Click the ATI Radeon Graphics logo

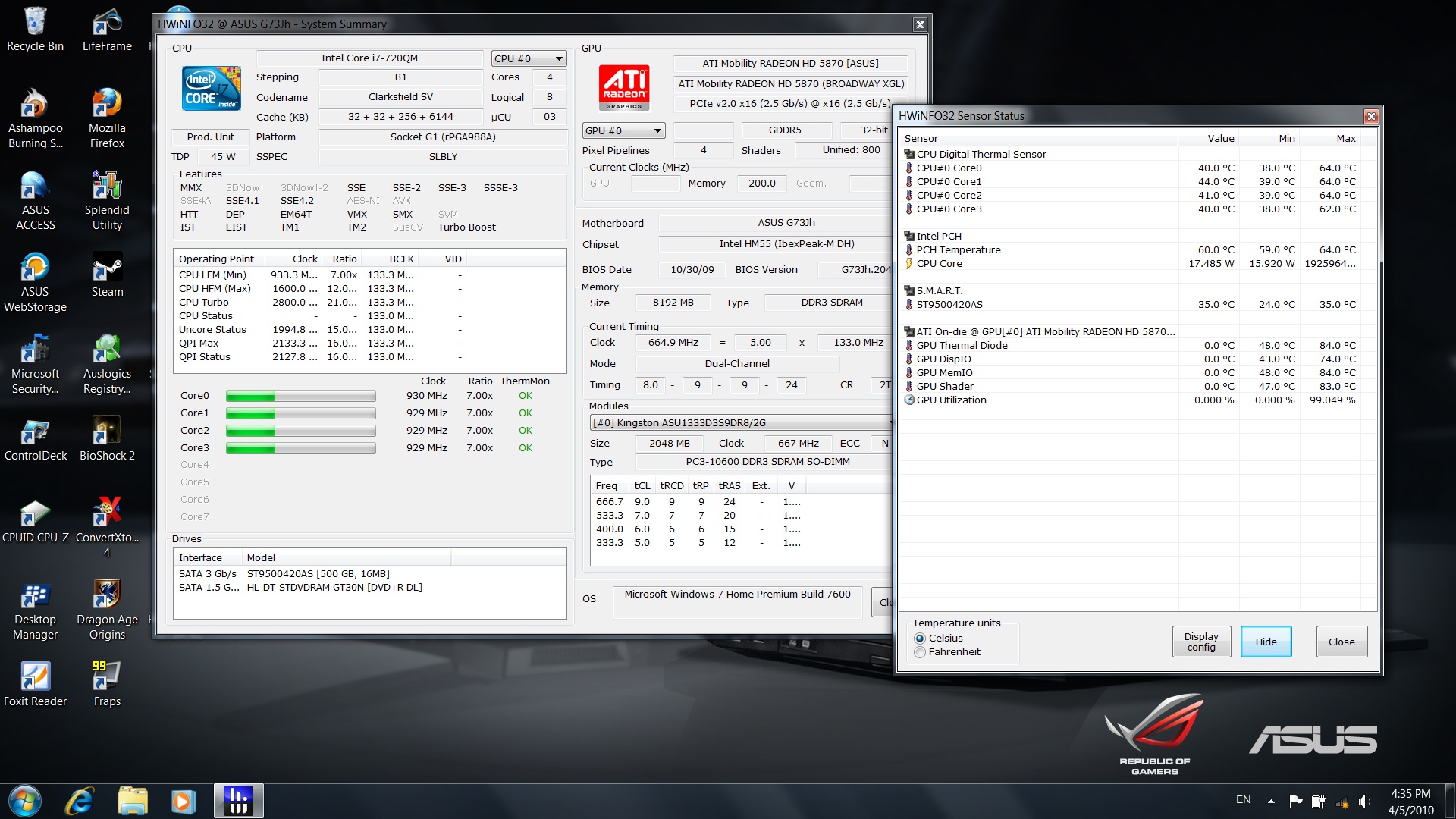point(624,88)
